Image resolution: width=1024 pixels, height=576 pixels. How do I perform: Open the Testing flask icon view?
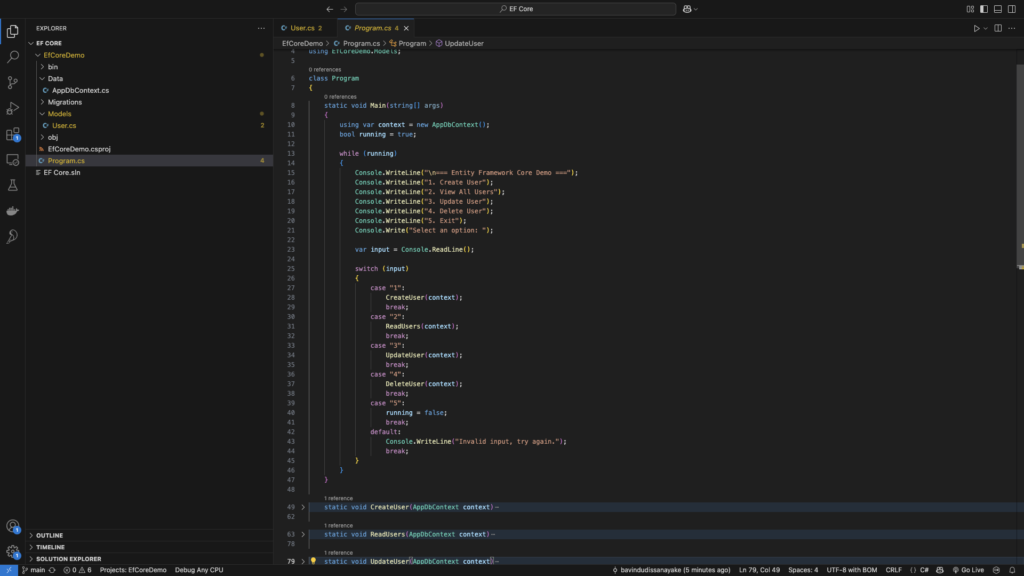[x=12, y=185]
